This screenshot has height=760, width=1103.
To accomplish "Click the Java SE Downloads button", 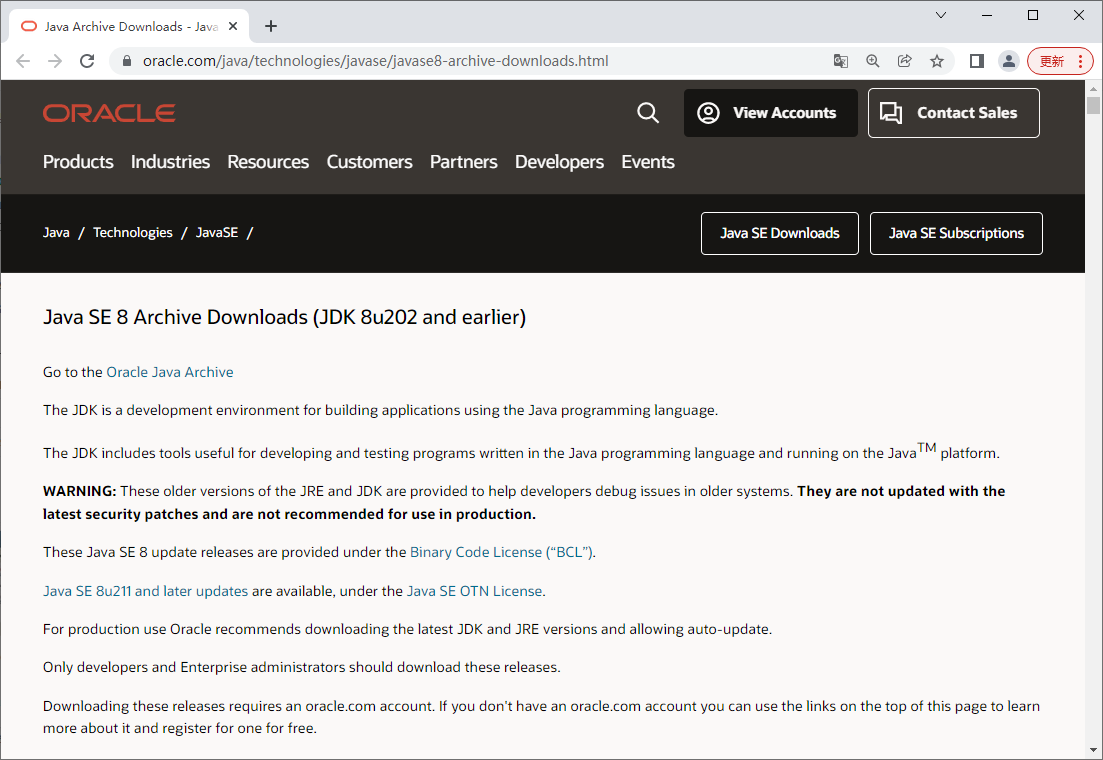I will pyautogui.click(x=779, y=234).
